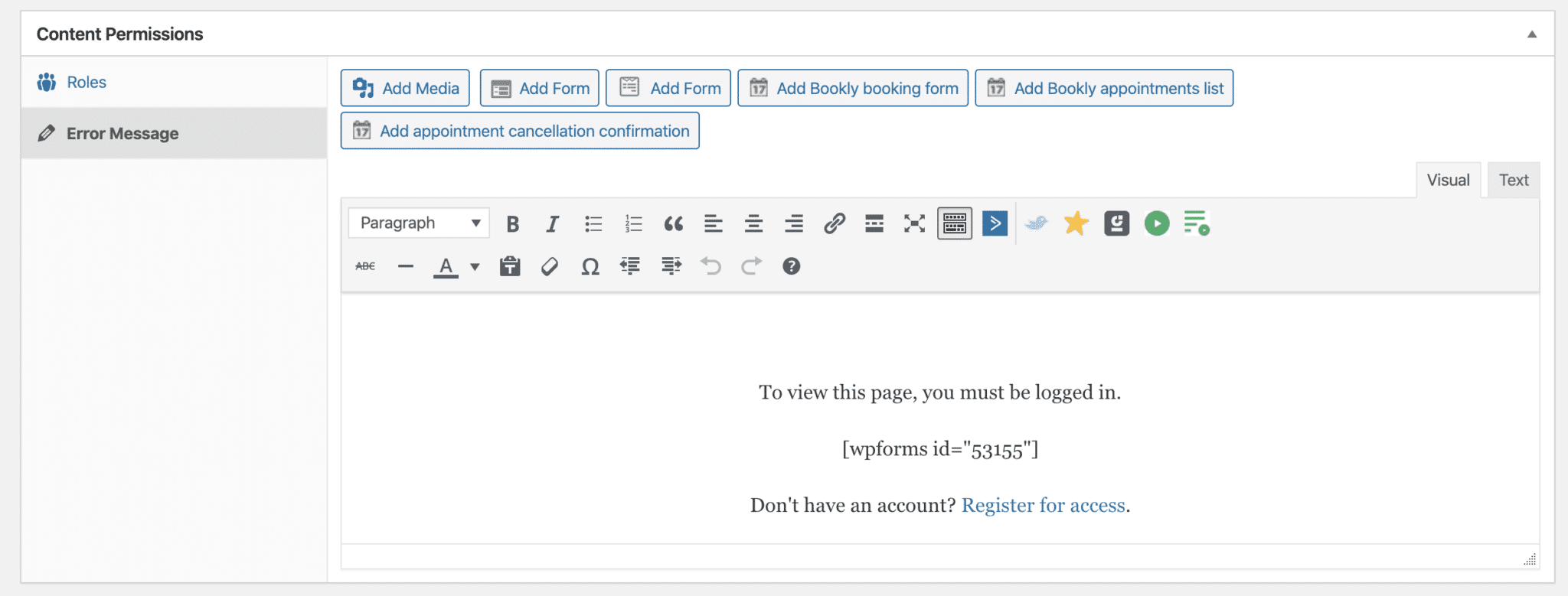The width and height of the screenshot is (1568, 596).
Task: Insert Read More tag
Action: click(x=874, y=223)
